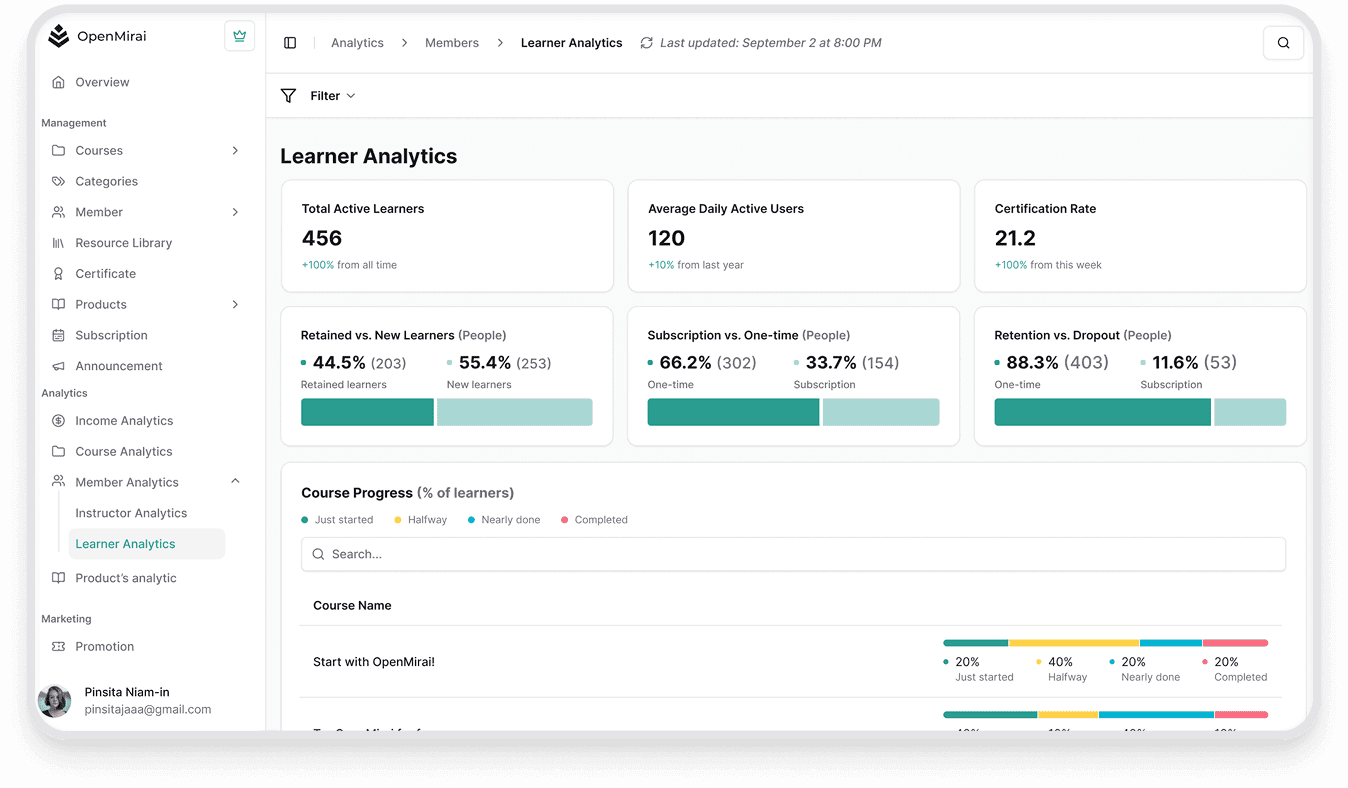Click the crown upgrade icon
This screenshot has height=788, width=1348.
(239, 36)
